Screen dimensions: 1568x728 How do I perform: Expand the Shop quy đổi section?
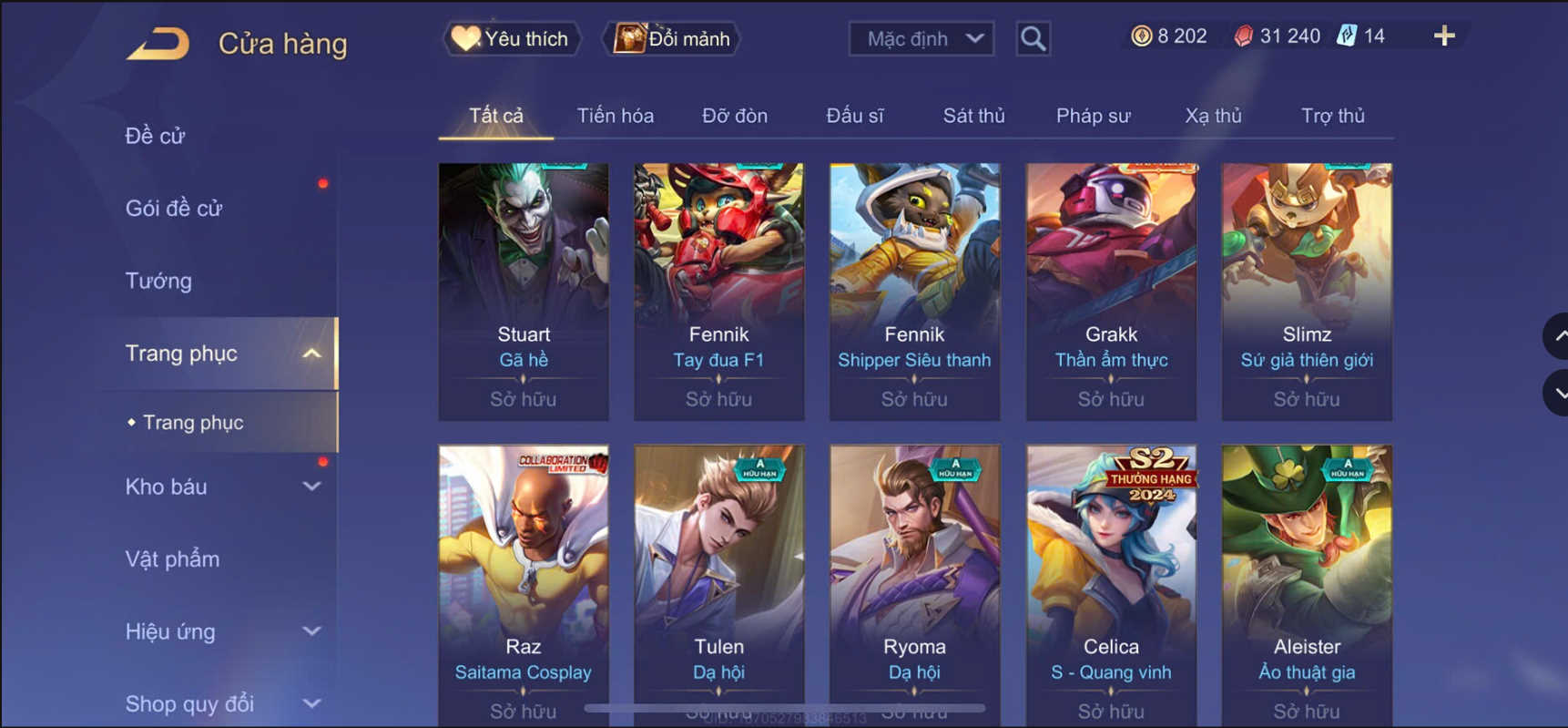click(311, 703)
